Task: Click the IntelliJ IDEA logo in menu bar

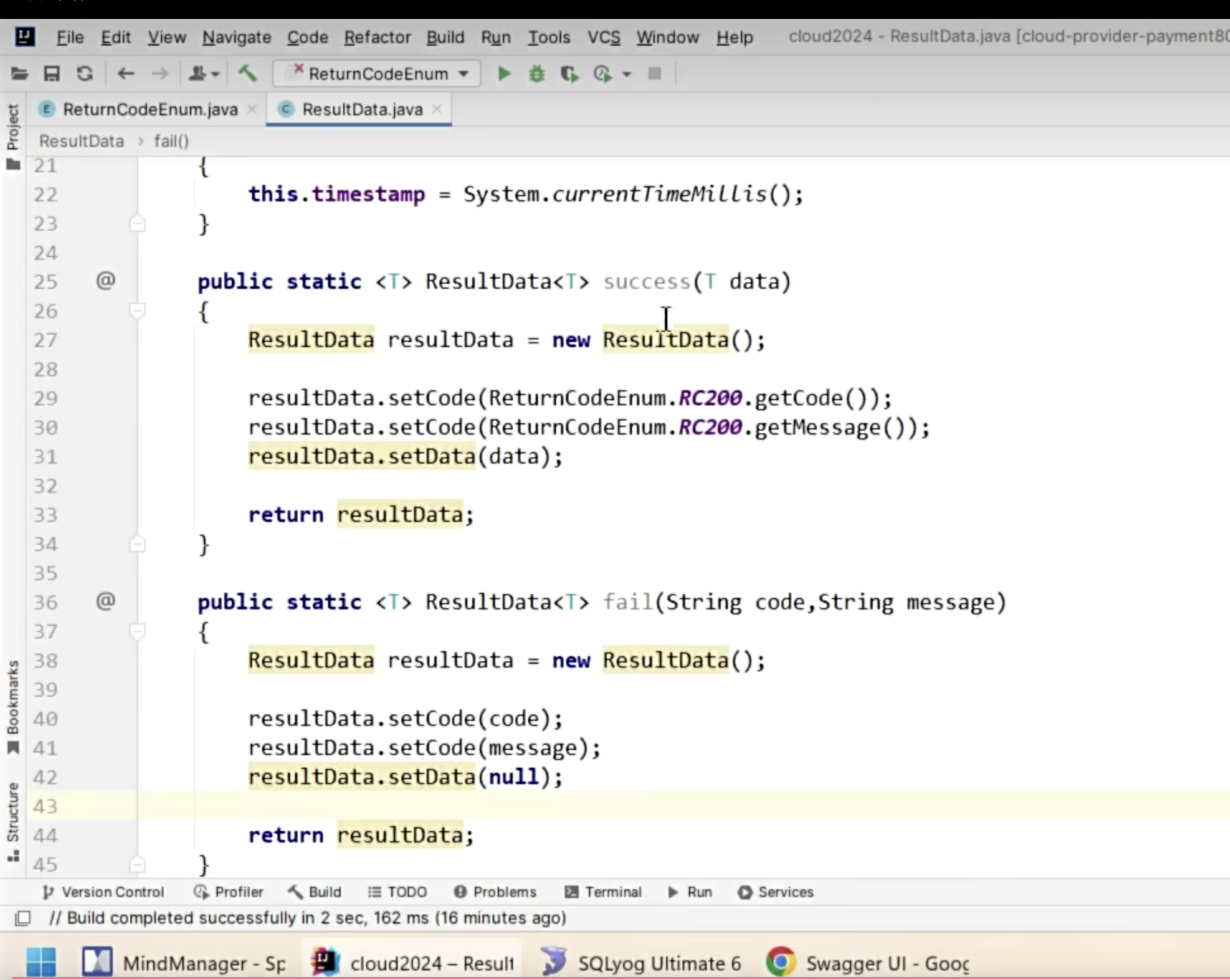Action: coord(24,36)
